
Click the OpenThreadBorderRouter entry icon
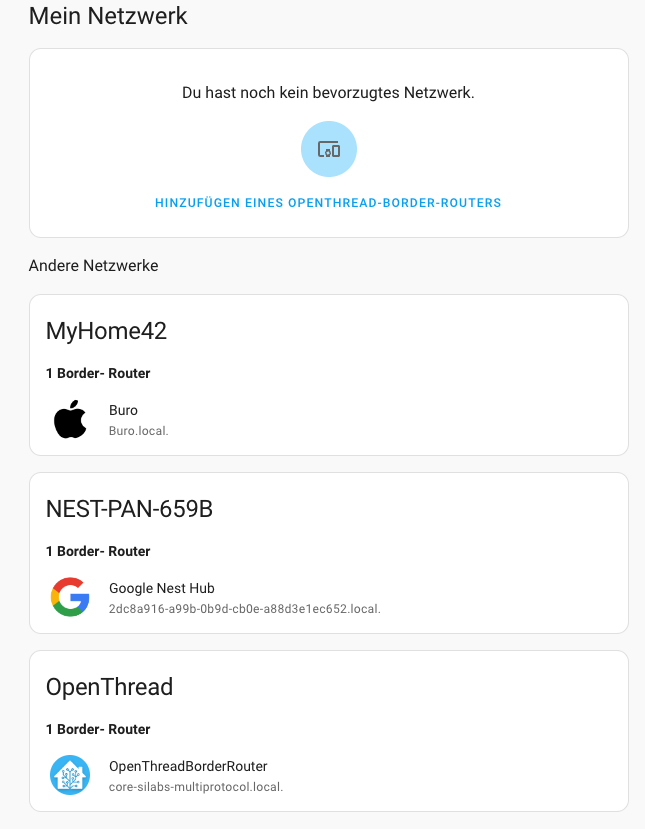point(70,774)
